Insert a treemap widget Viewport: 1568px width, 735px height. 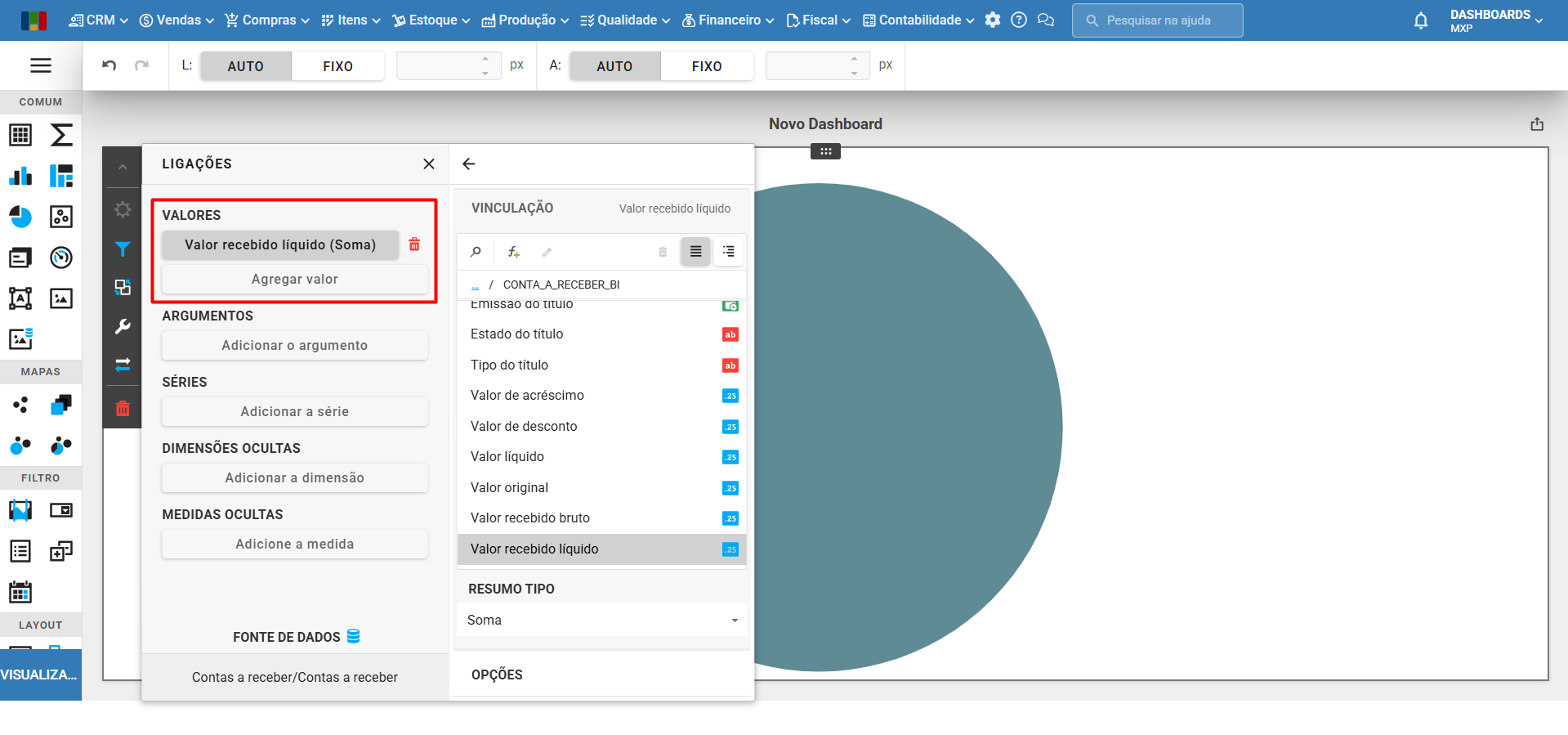point(61,176)
